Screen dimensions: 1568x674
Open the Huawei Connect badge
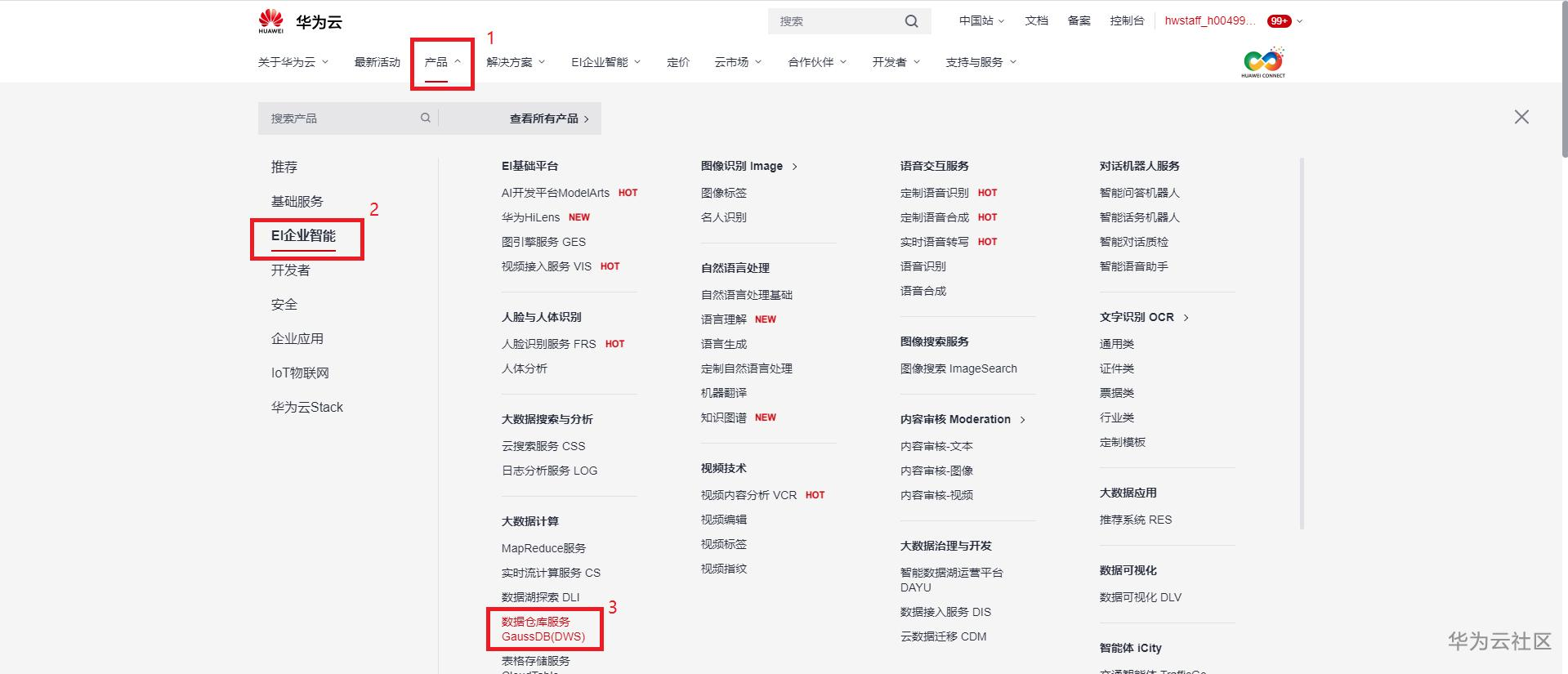(x=1263, y=62)
